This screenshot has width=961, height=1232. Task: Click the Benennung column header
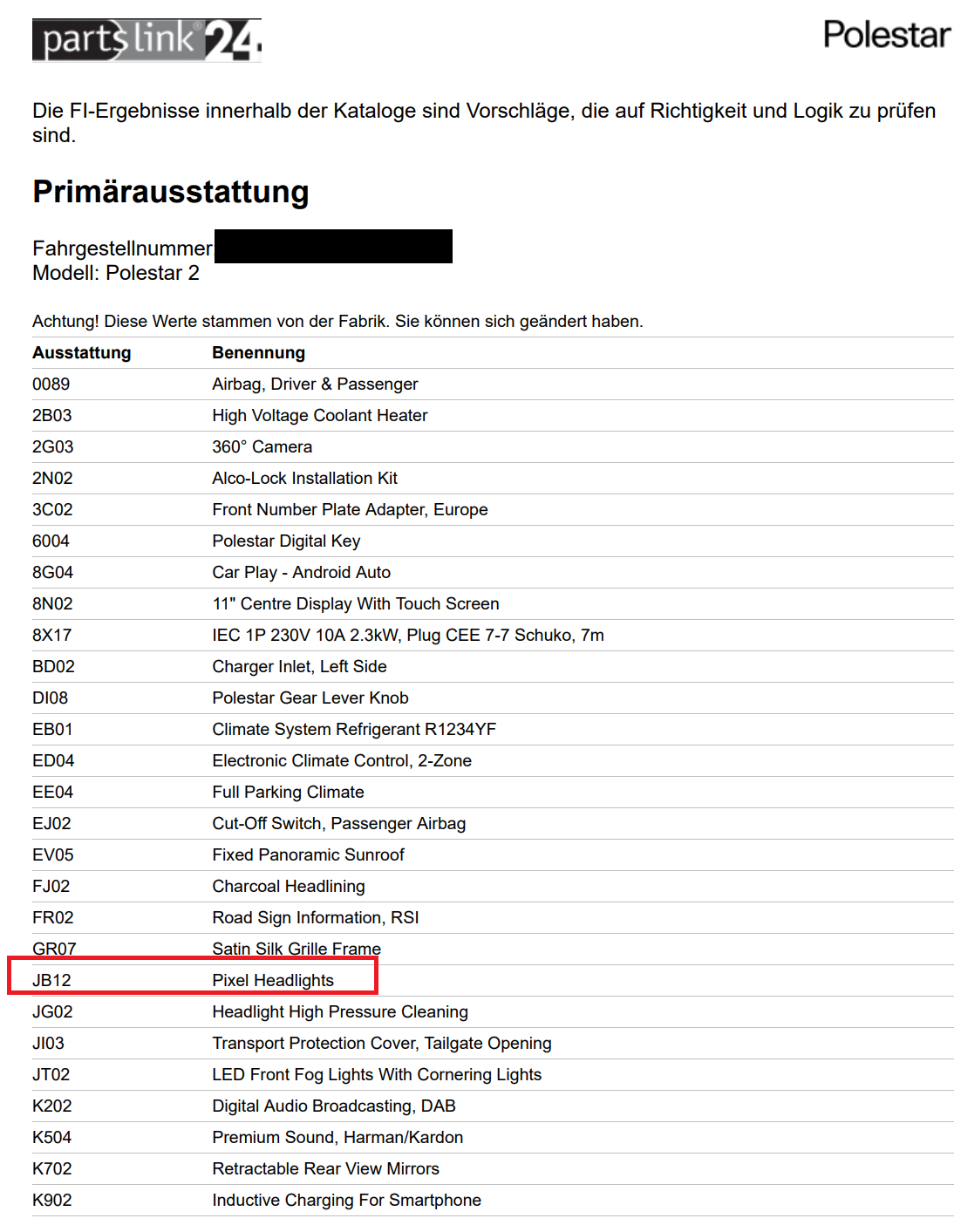(x=258, y=352)
